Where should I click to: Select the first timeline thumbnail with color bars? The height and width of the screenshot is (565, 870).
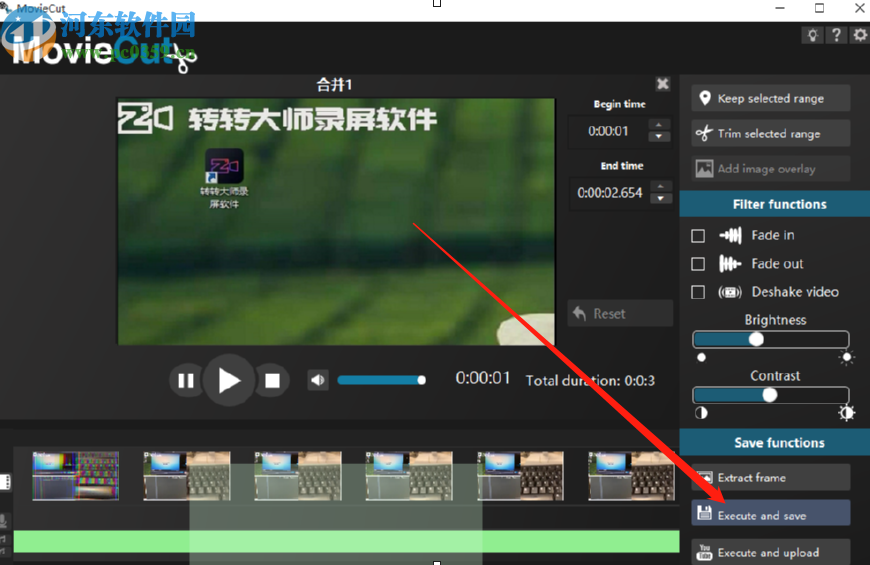click(75, 476)
